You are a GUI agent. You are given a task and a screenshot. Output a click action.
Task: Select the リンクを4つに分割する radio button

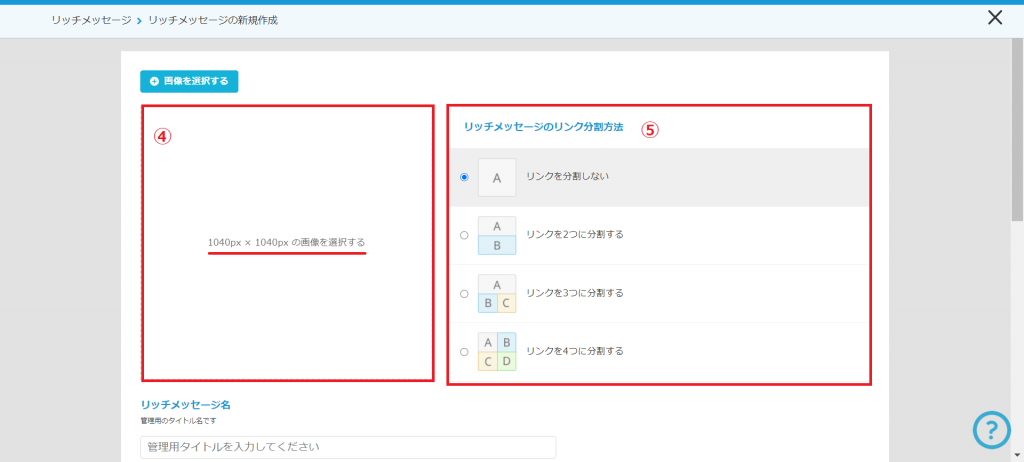point(464,352)
